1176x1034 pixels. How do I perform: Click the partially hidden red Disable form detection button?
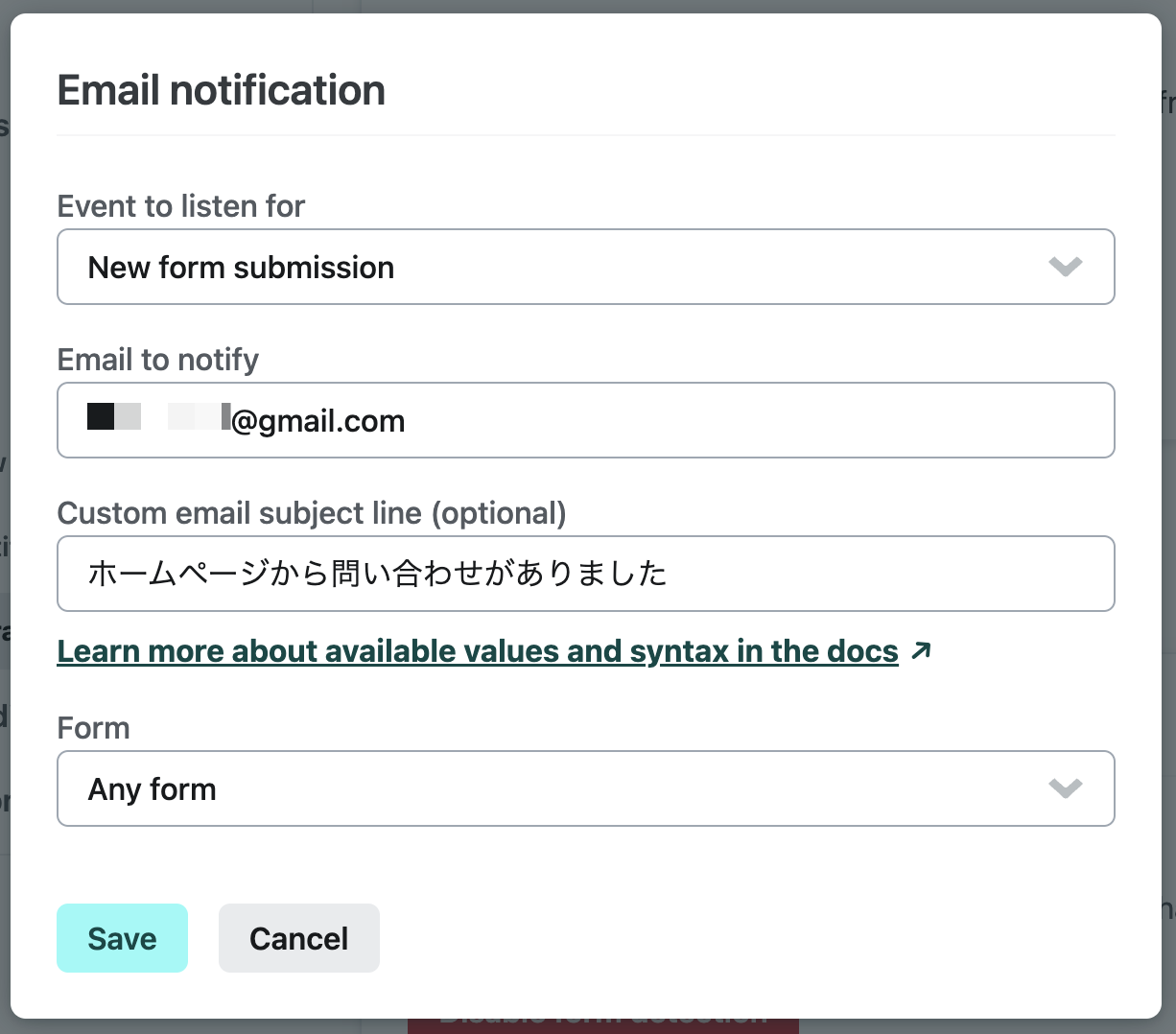[603, 1025]
